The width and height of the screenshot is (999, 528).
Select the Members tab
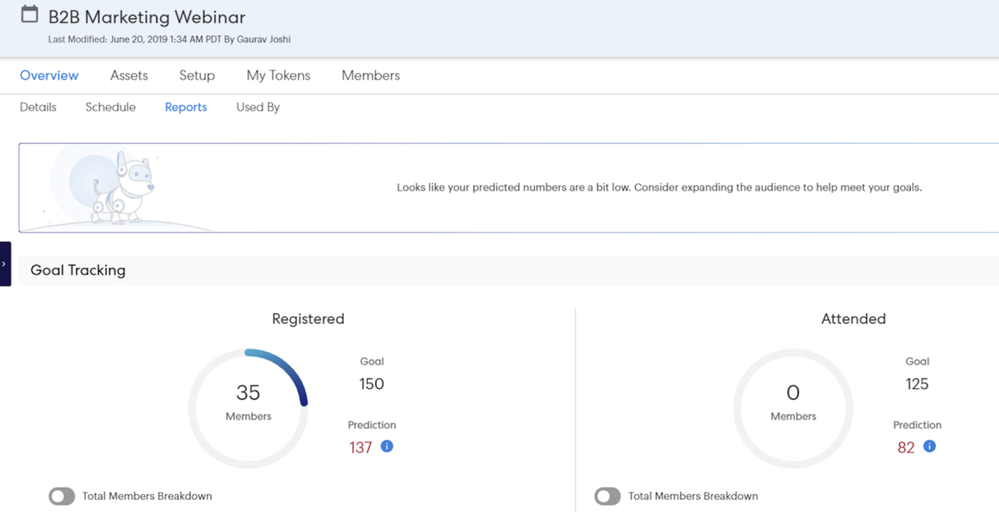(370, 75)
